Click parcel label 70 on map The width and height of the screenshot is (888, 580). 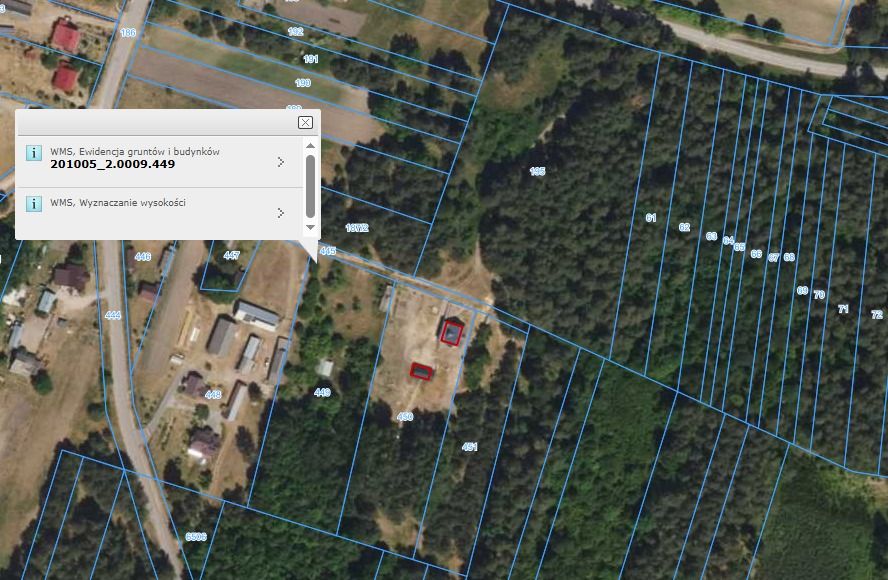pos(819,295)
